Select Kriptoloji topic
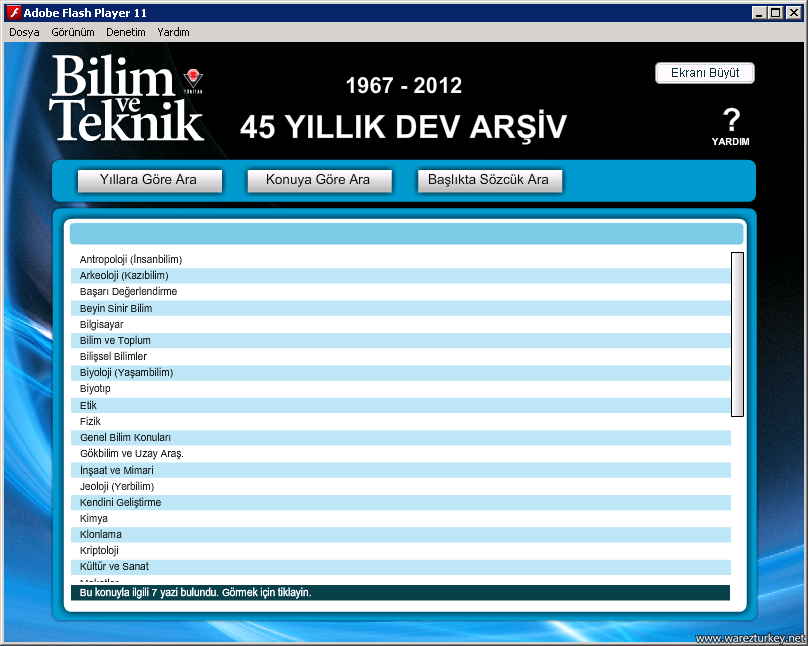 coord(401,551)
